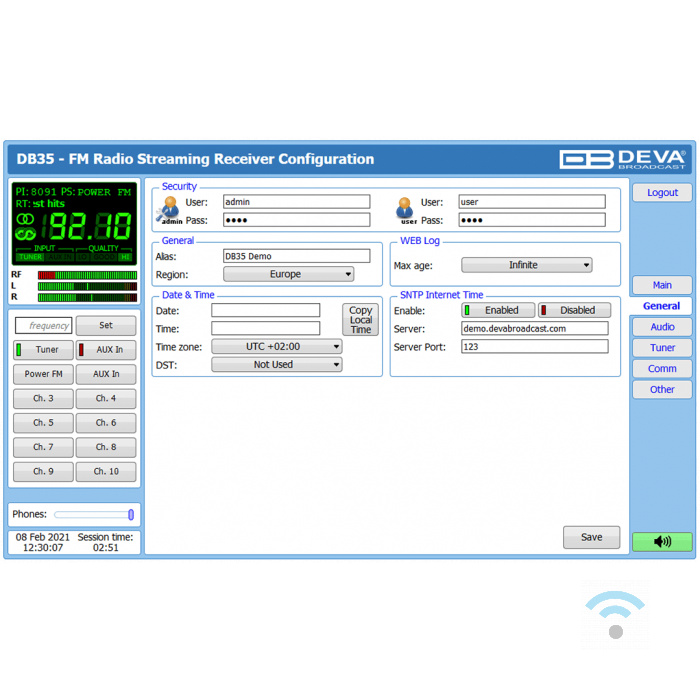This screenshot has width=700, height=700.
Task: Open the Region dropdown set to Europe
Action: (288, 274)
